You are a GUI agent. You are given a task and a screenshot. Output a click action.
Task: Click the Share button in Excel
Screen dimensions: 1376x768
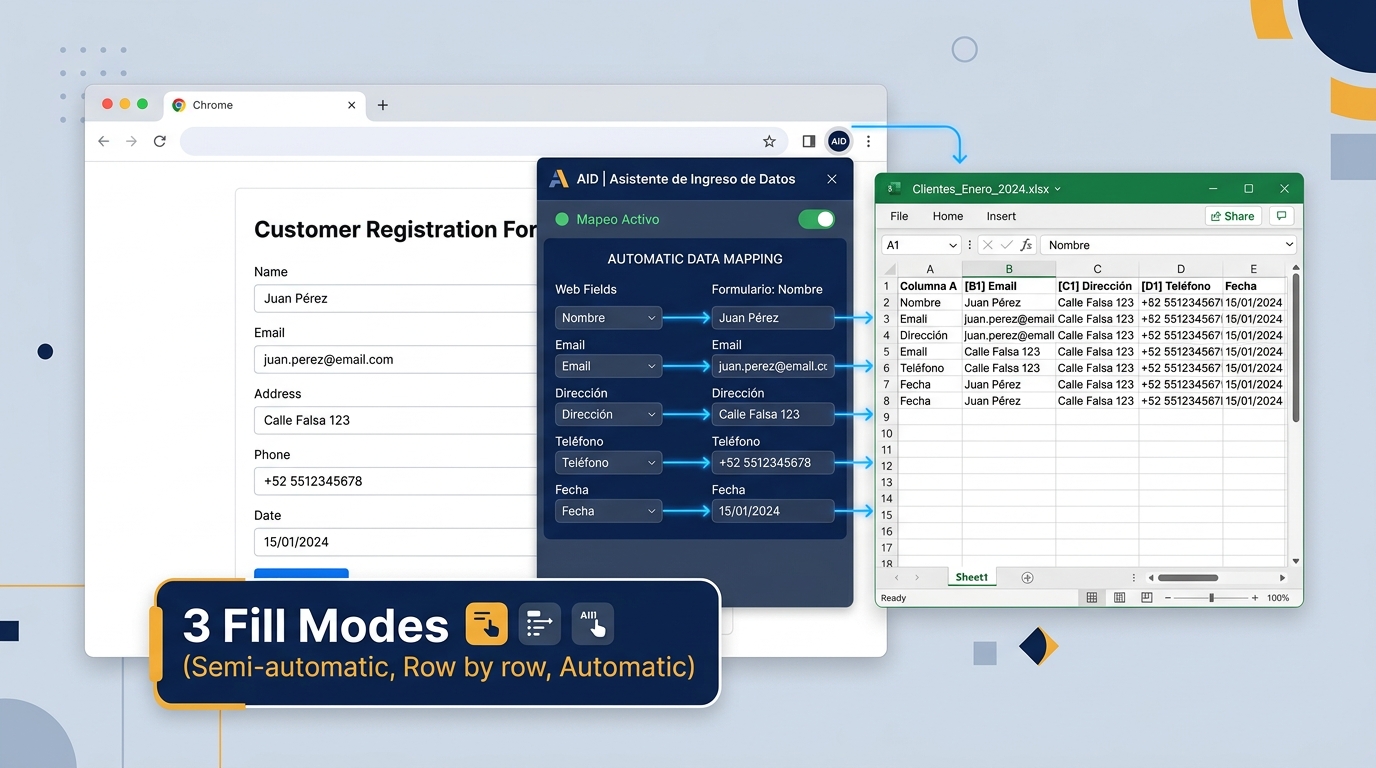(x=1231, y=216)
